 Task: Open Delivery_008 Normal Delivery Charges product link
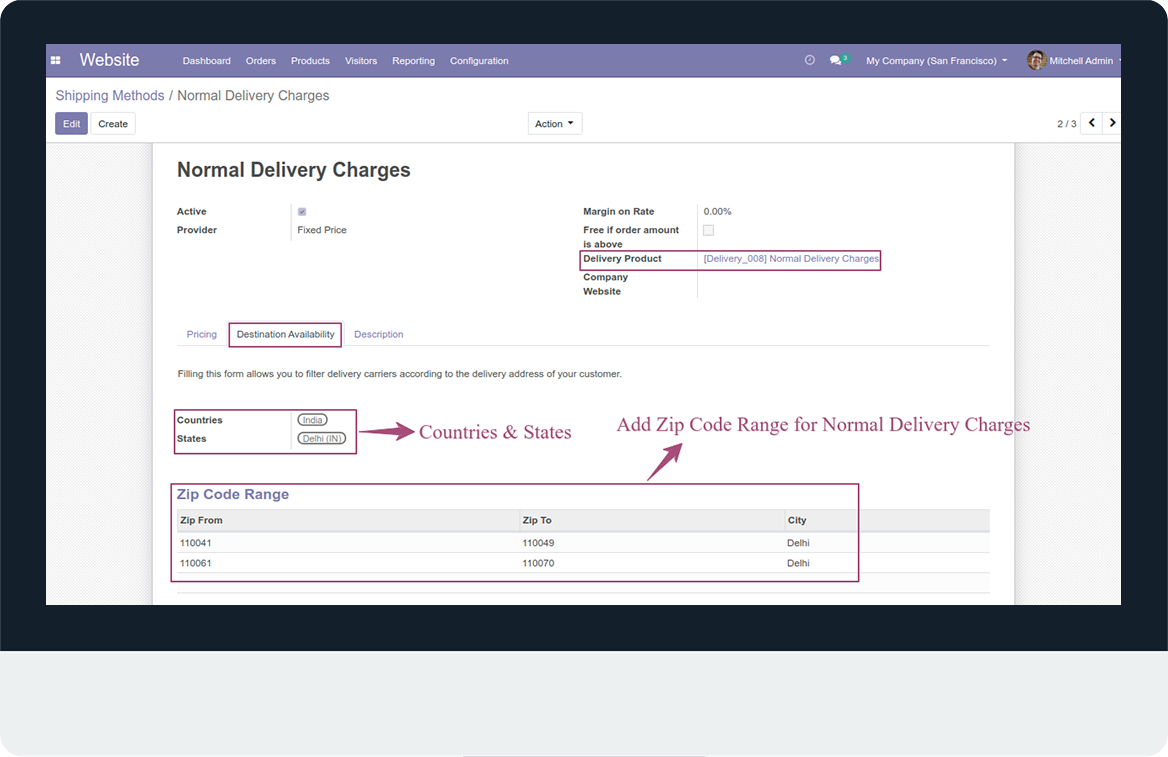tap(791, 259)
